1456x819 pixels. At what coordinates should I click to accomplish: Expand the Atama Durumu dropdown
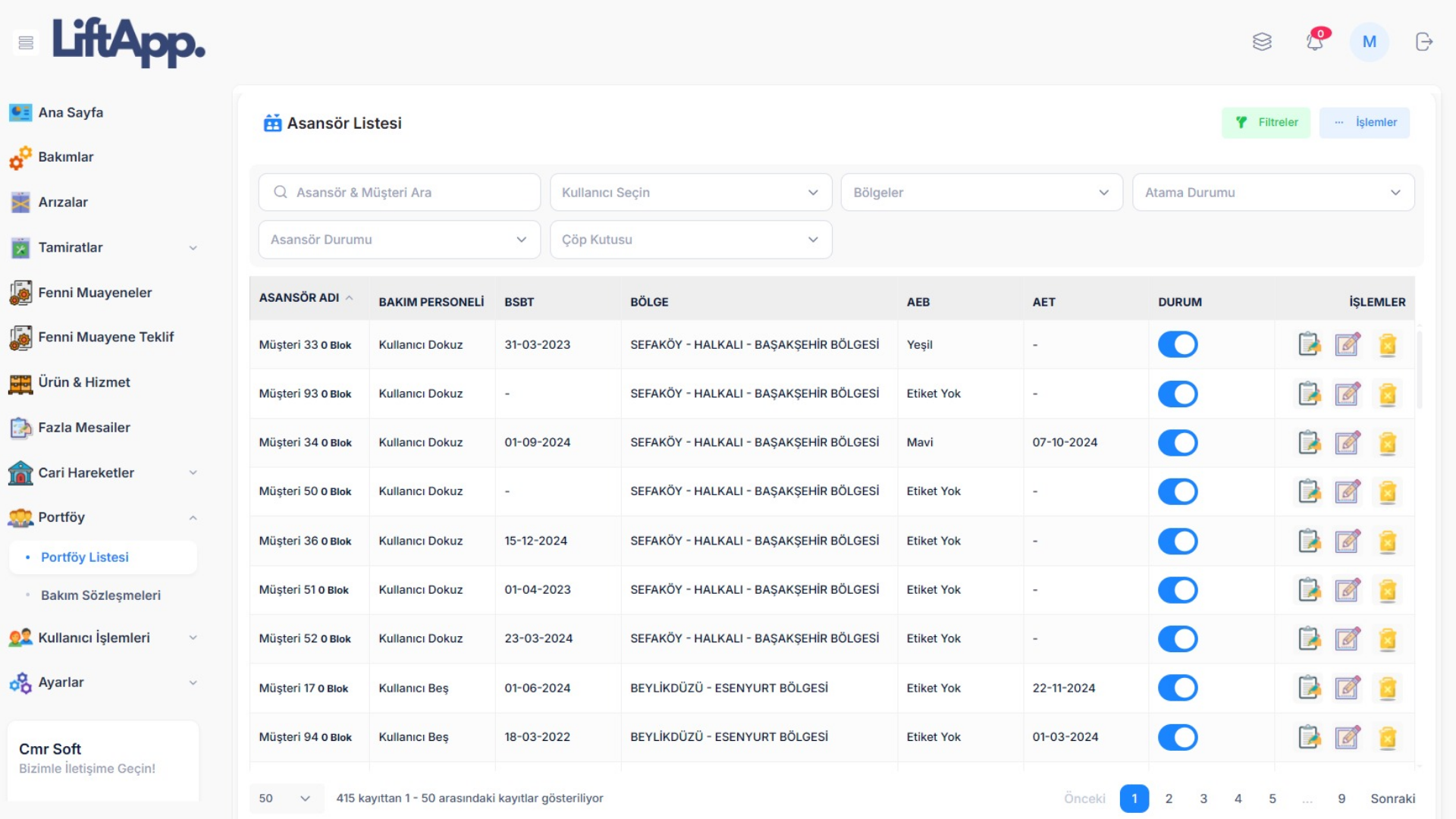point(1272,193)
